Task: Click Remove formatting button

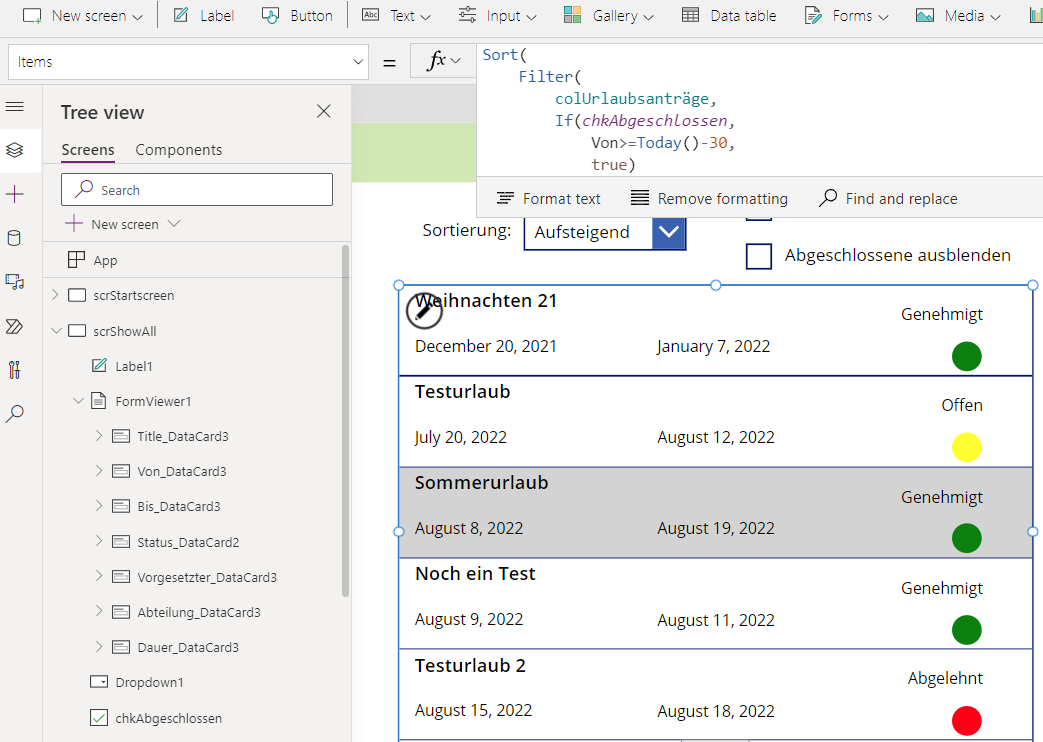Action: 709,198
